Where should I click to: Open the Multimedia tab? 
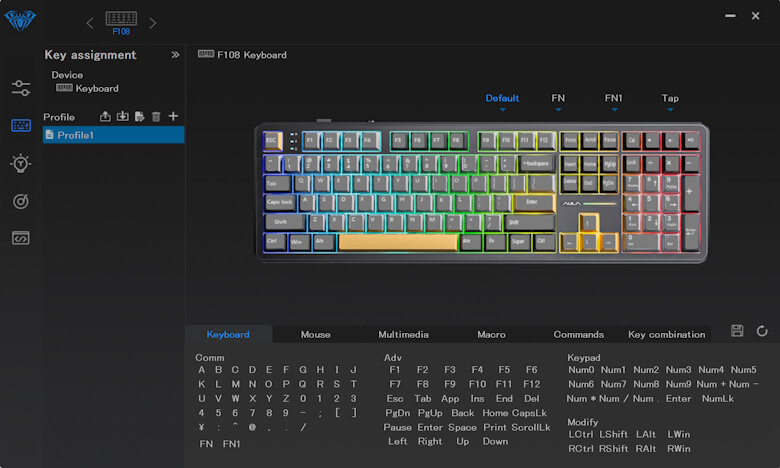pos(403,334)
